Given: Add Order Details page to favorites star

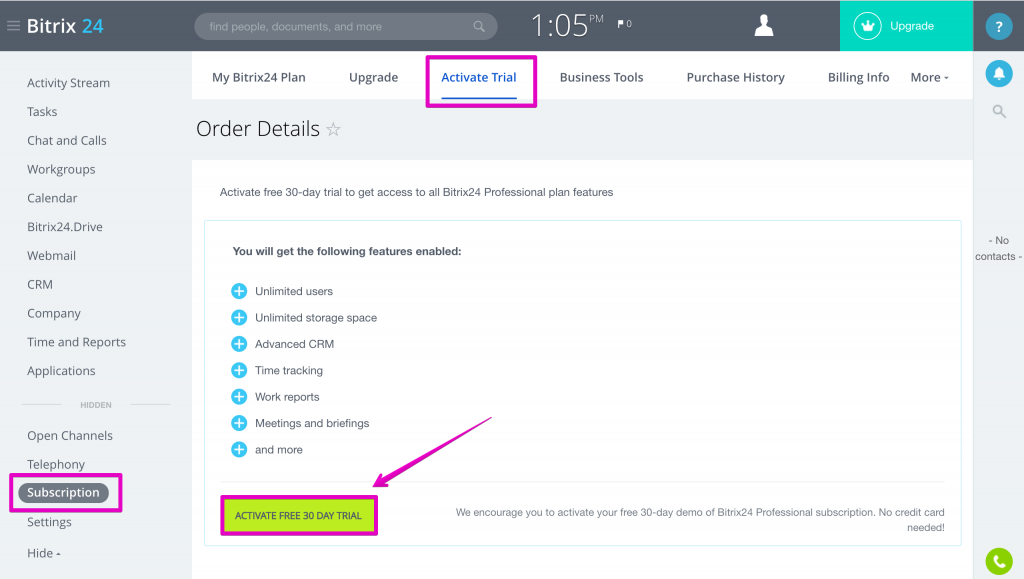Looking at the screenshot, I should coord(333,129).
